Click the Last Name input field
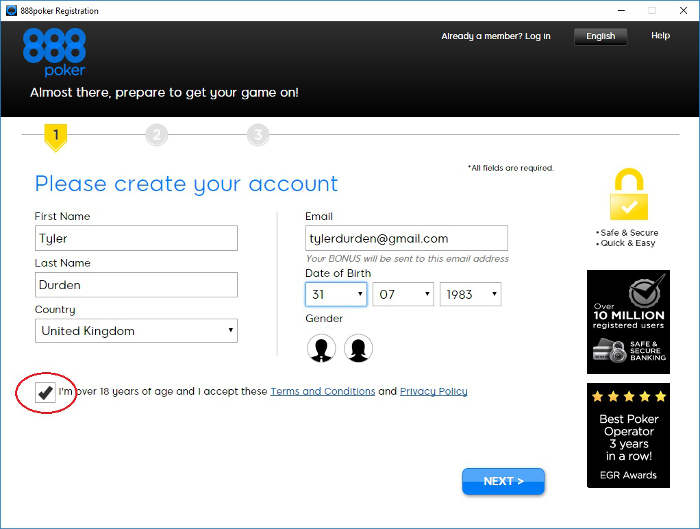Viewport: 700px width, 529px height. (x=136, y=285)
